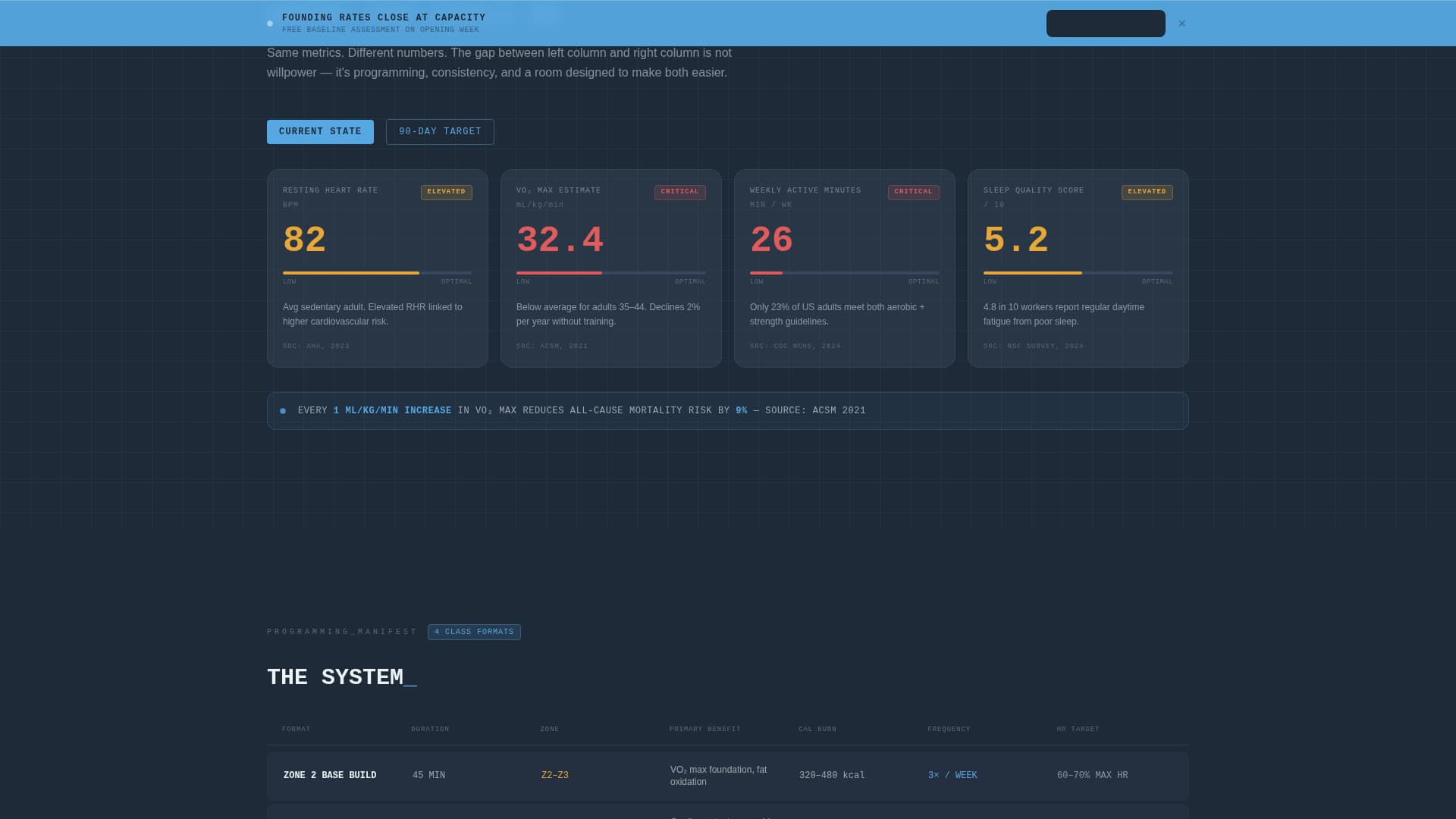Click the CRITICAL badge on Weekly Active Minutes
This screenshot has width=1456, height=819.
click(x=914, y=193)
